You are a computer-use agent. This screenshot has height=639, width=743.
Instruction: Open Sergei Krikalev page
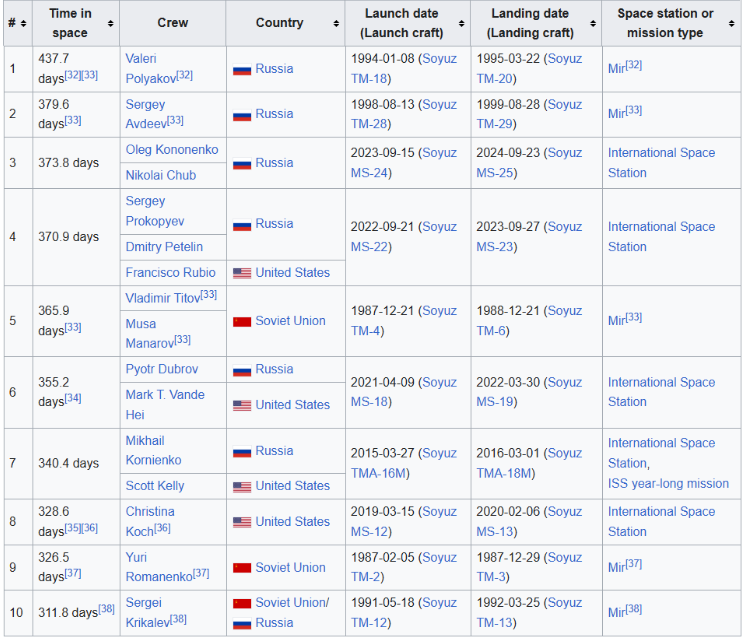pyautogui.click(x=147, y=612)
